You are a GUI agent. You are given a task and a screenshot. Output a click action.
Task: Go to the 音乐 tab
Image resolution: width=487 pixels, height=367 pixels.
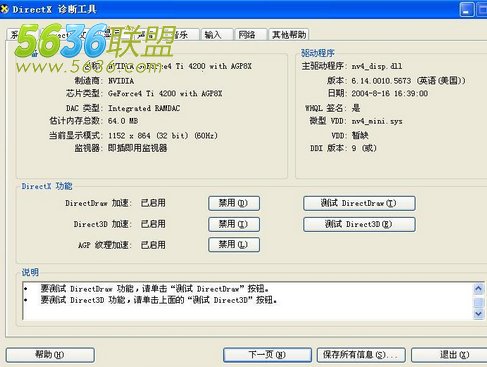[x=183, y=35]
